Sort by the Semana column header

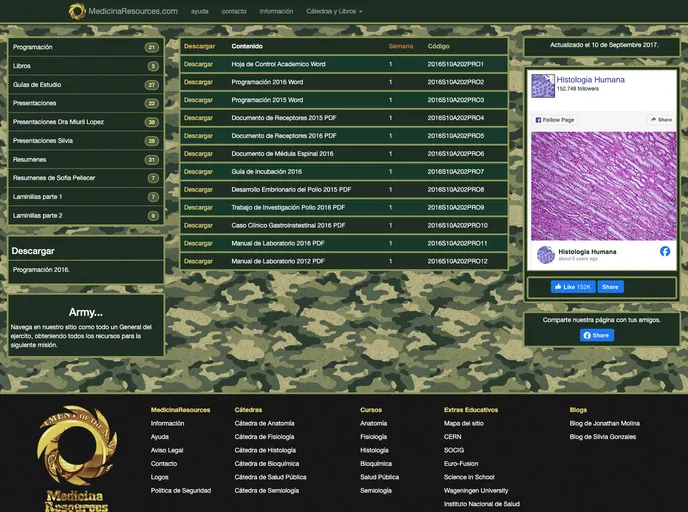point(400,46)
